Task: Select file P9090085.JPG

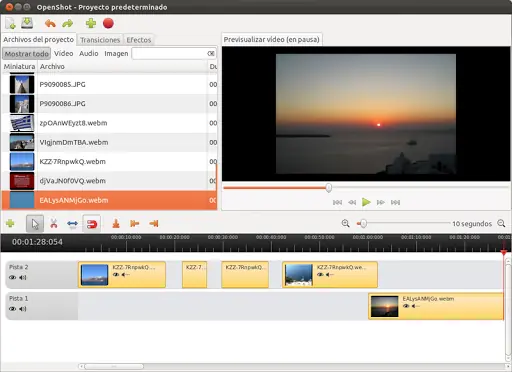Action: [109, 84]
